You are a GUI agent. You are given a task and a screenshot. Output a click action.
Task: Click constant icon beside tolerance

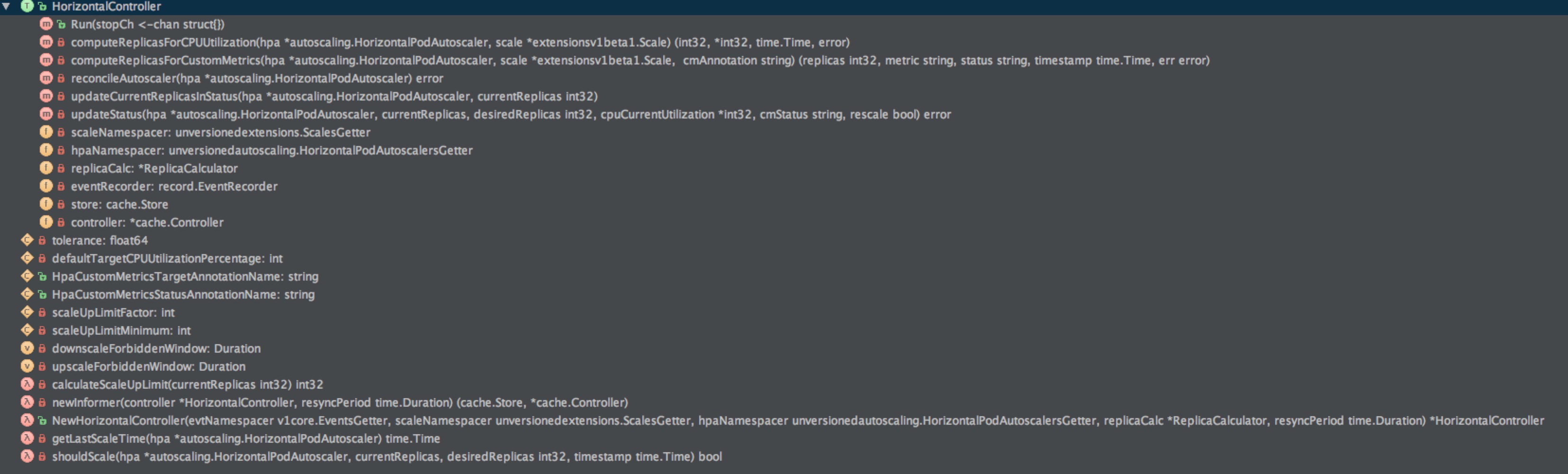(x=27, y=240)
